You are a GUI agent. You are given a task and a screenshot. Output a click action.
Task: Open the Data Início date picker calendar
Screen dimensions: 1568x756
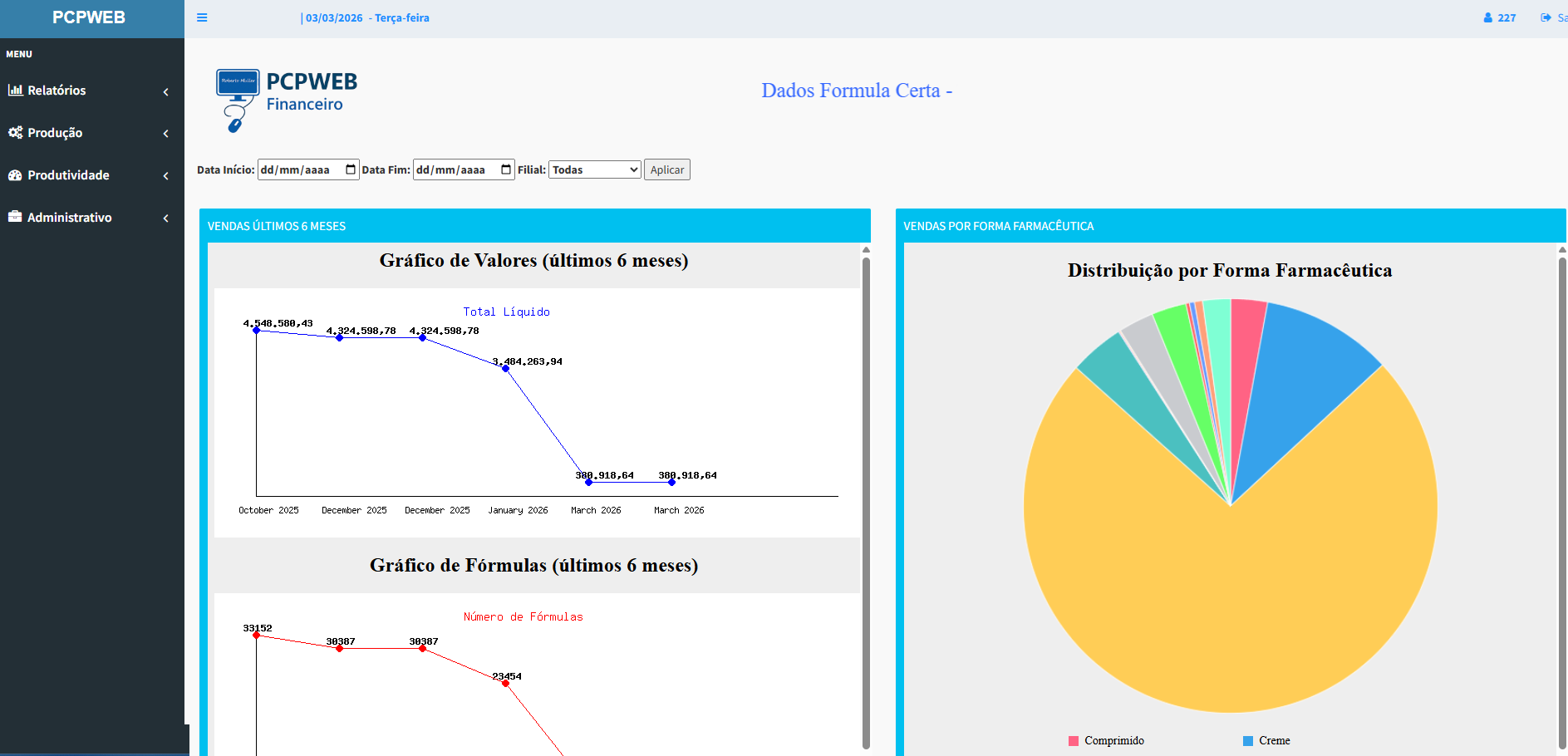click(351, 169)
